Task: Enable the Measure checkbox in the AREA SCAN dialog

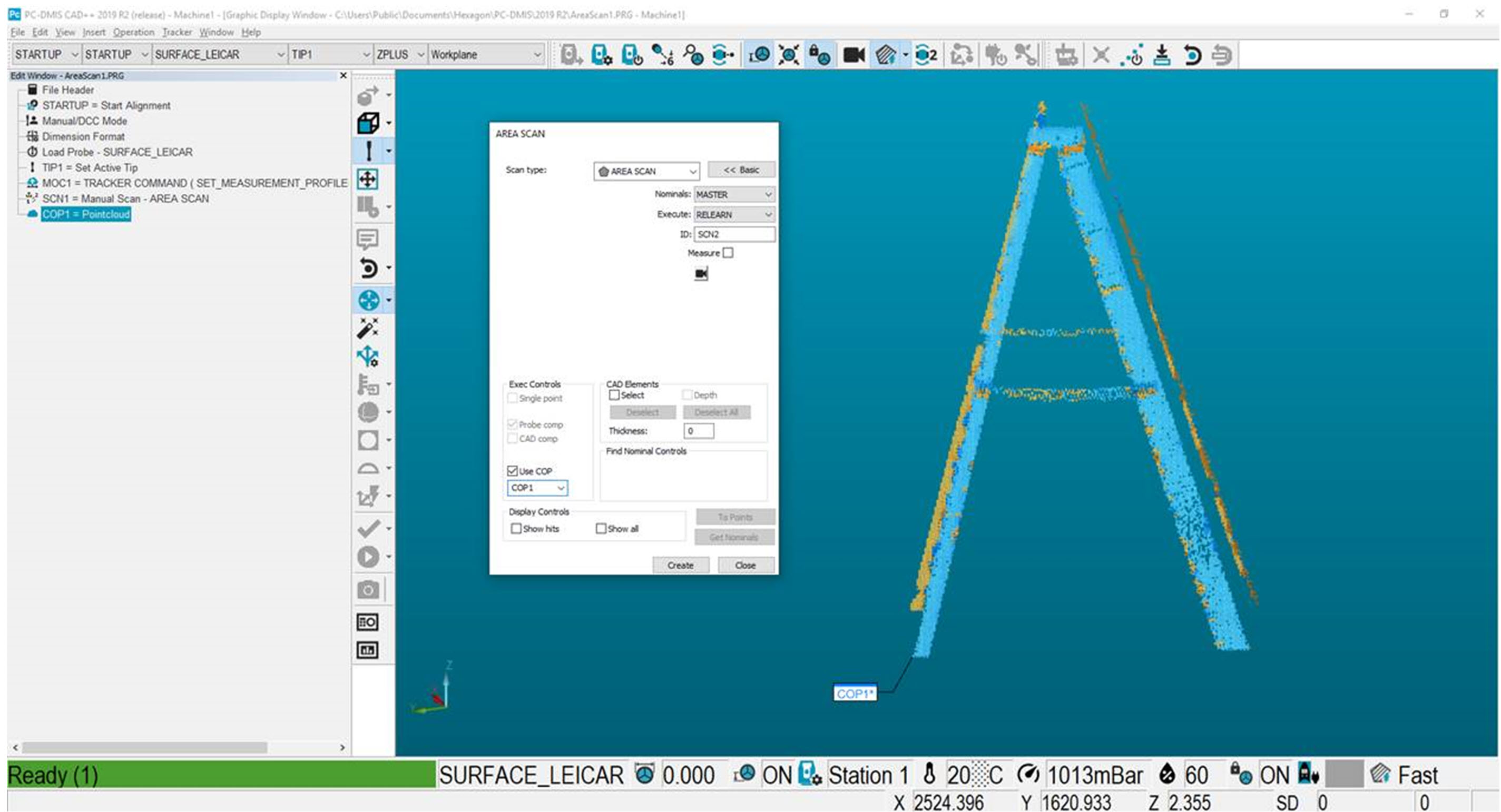Action: pyautogui.click(x=728, y=253)
